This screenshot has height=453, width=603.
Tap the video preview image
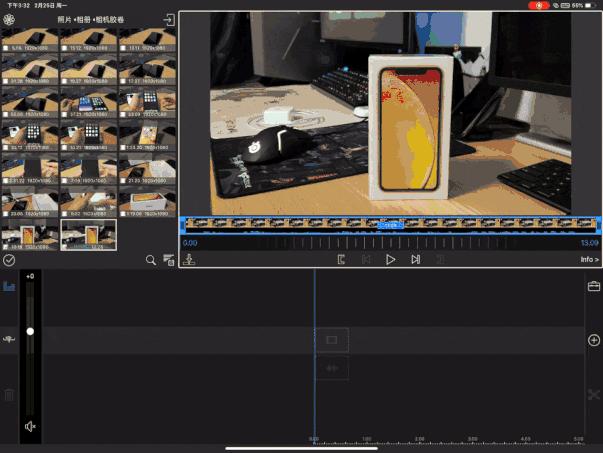coord(391,113)
